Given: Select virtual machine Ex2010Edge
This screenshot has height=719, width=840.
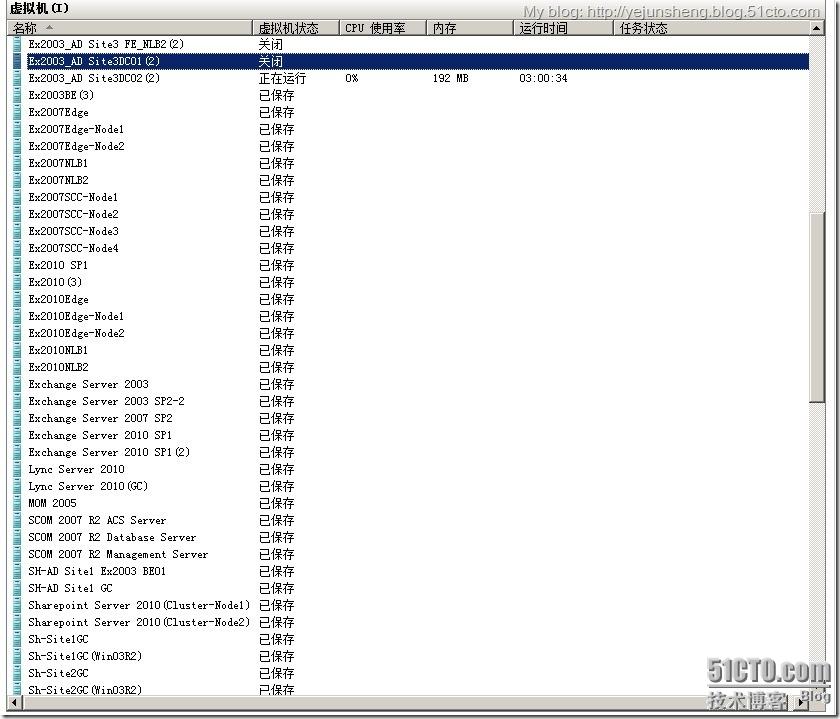Looking at the screenshot, I should coord(58,299).
